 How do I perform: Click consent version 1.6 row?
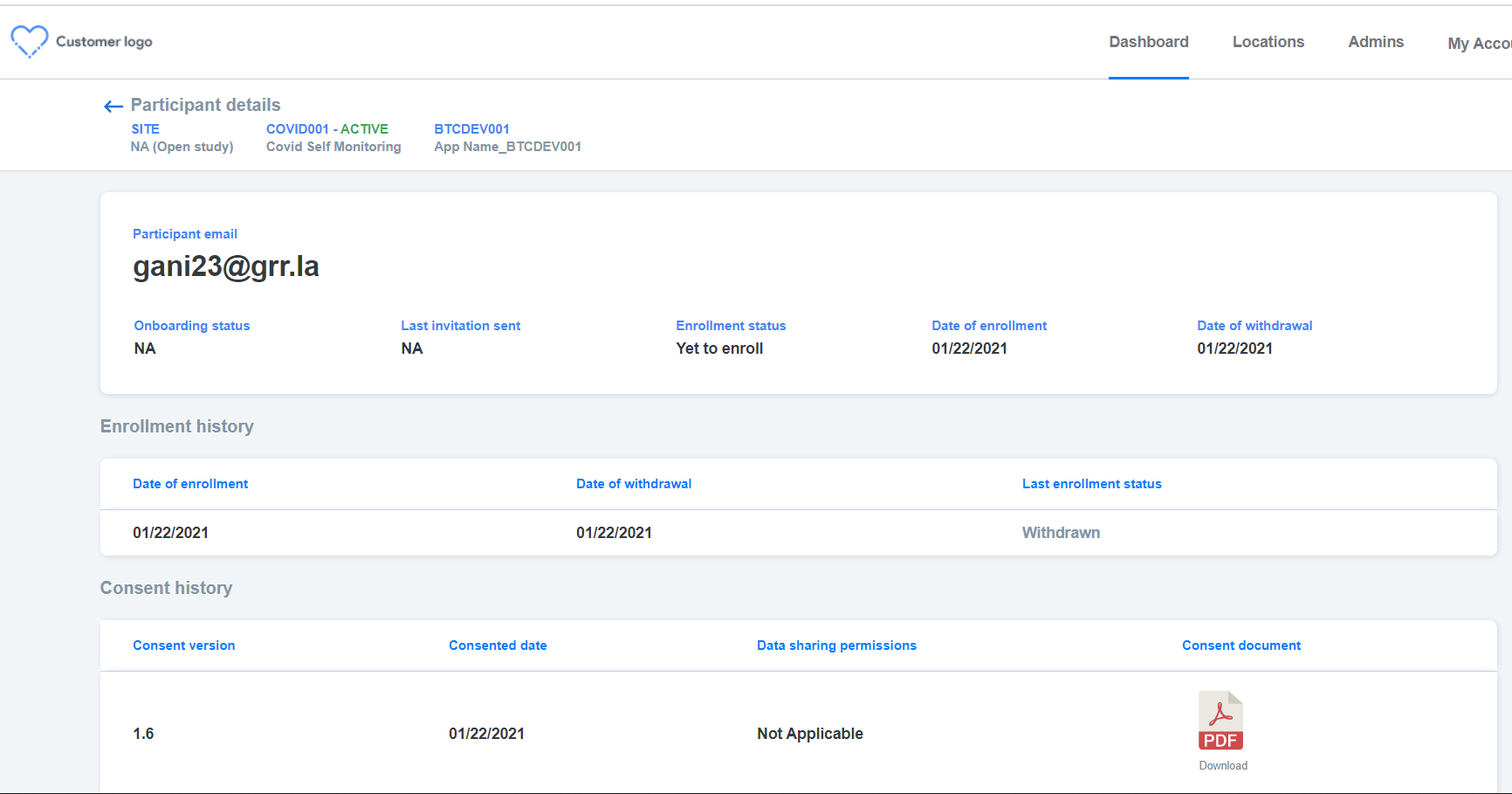(143, 734)
